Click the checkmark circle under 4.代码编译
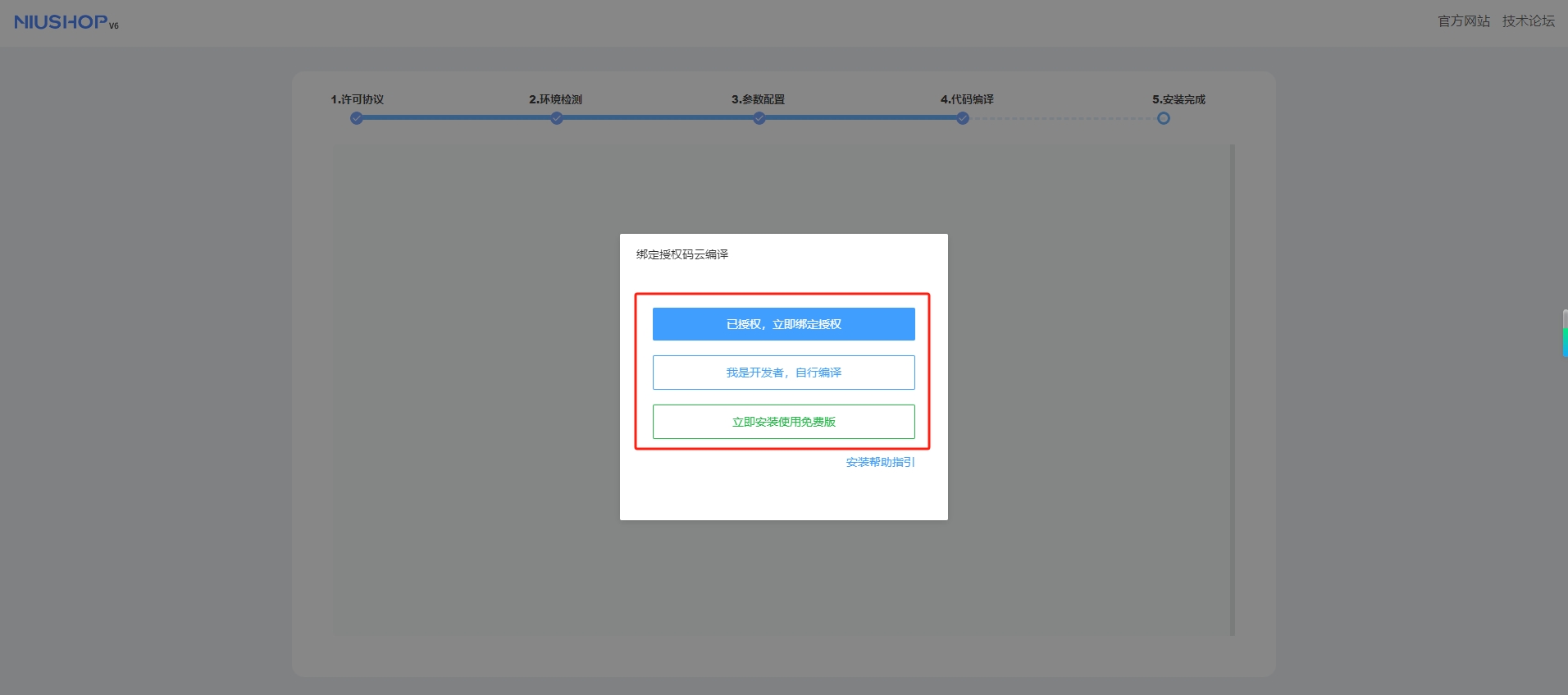 tap(963, 118)
